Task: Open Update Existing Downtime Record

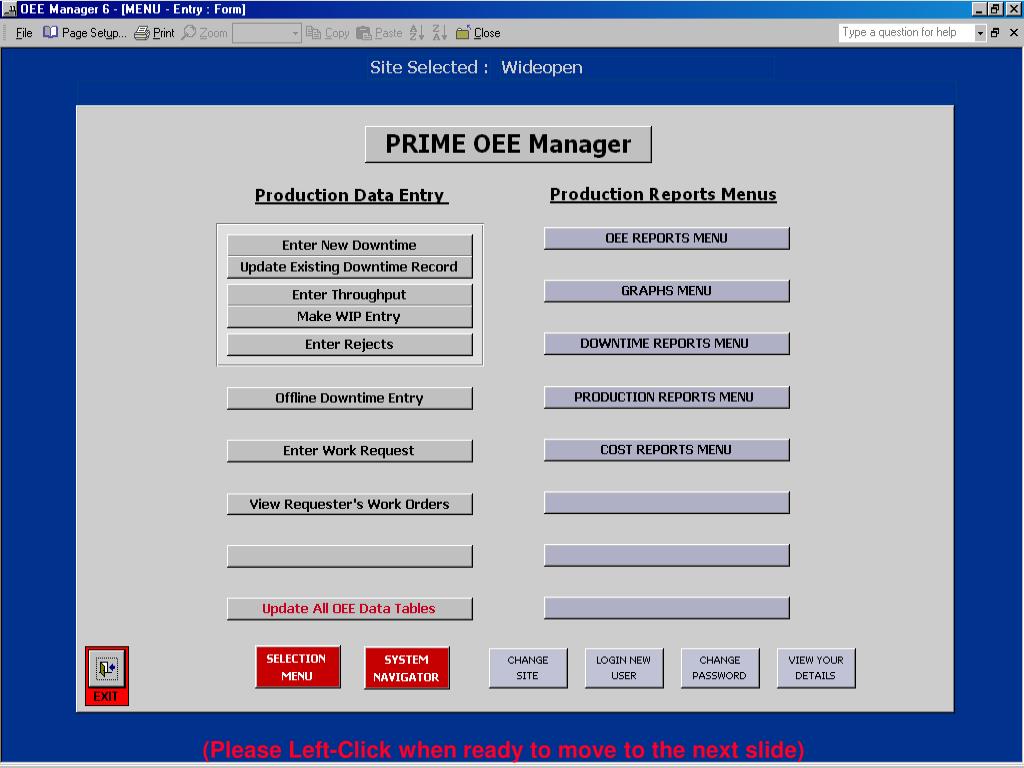Action: pos(349,267)
